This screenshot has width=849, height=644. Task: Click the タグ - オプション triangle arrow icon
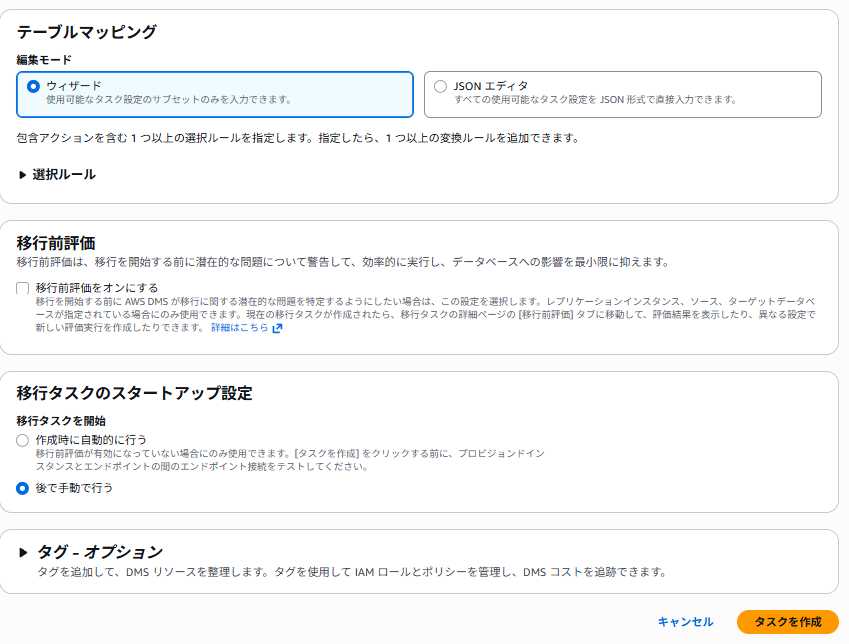23,552
